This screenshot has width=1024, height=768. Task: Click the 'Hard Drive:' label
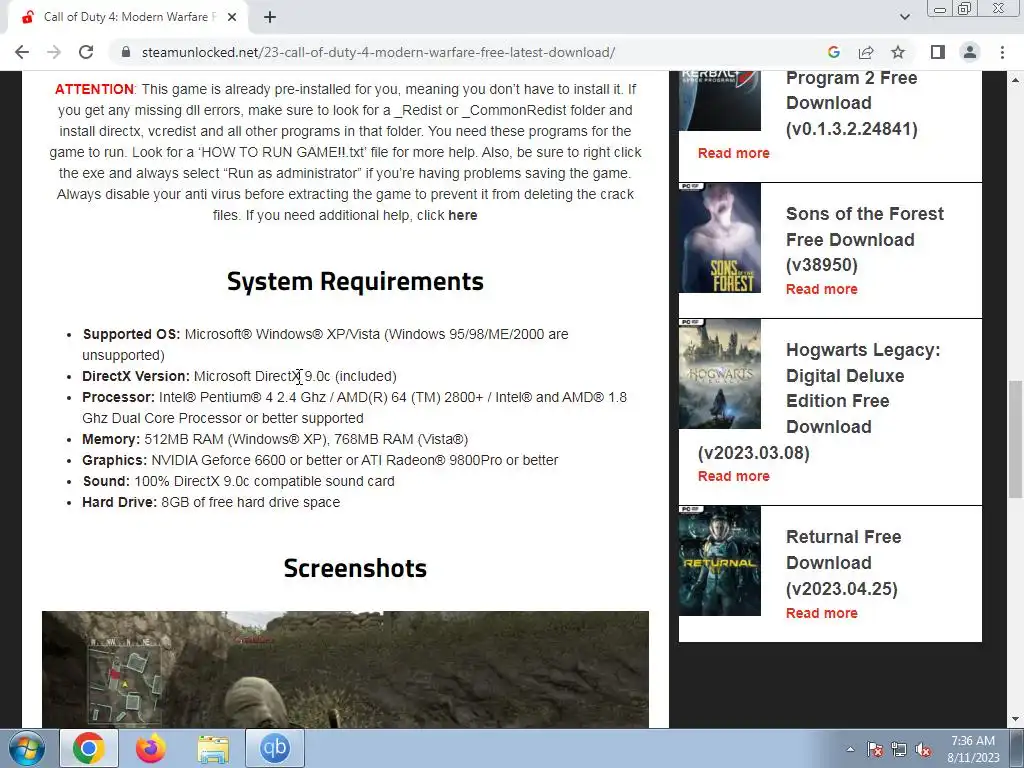point(120,502)
